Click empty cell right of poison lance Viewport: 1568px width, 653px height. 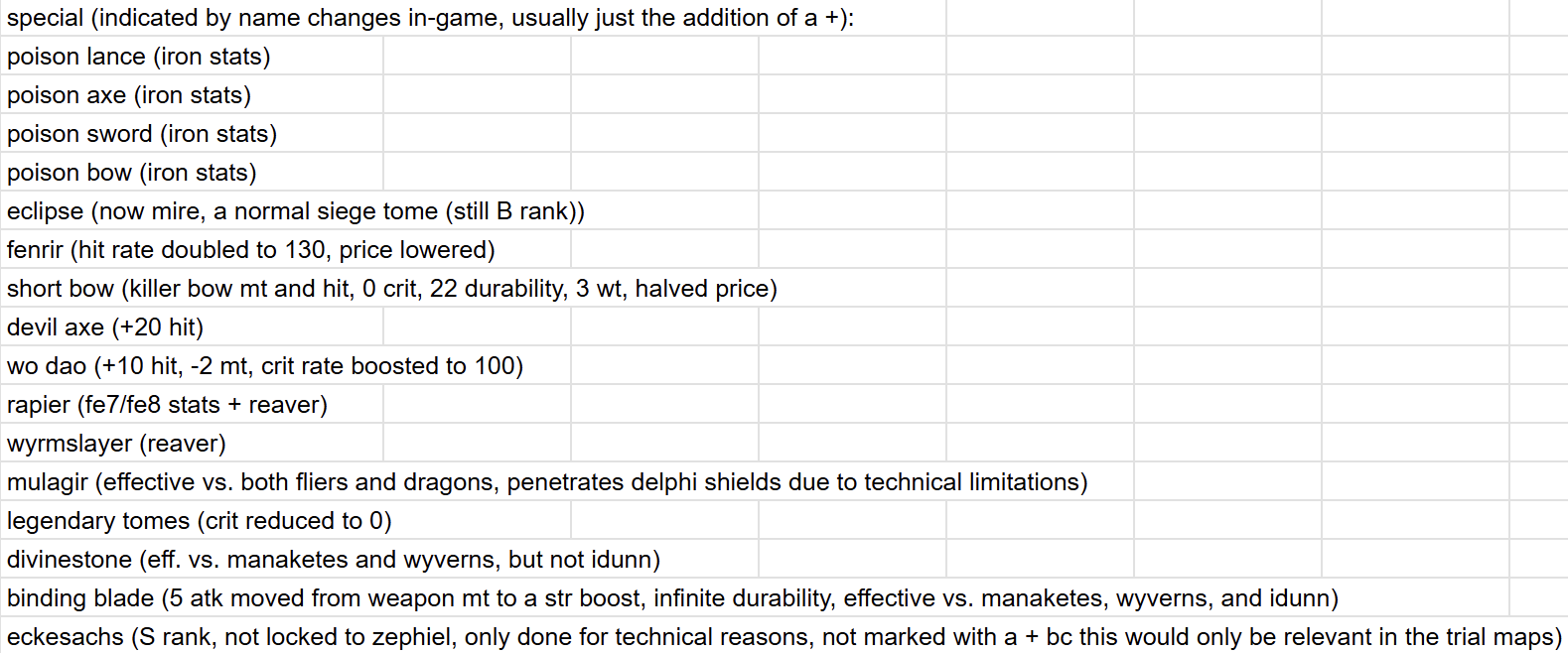(477, 57)
